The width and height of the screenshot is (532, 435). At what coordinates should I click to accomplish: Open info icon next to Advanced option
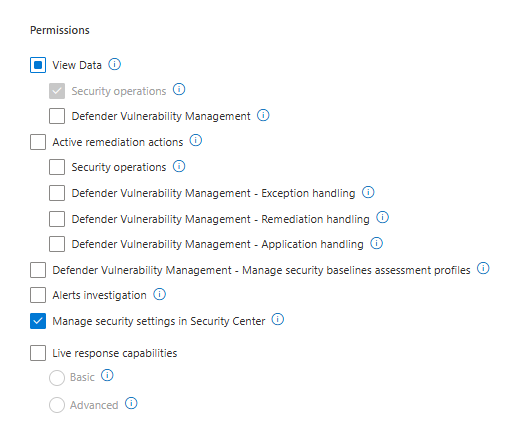click(131, 403)
